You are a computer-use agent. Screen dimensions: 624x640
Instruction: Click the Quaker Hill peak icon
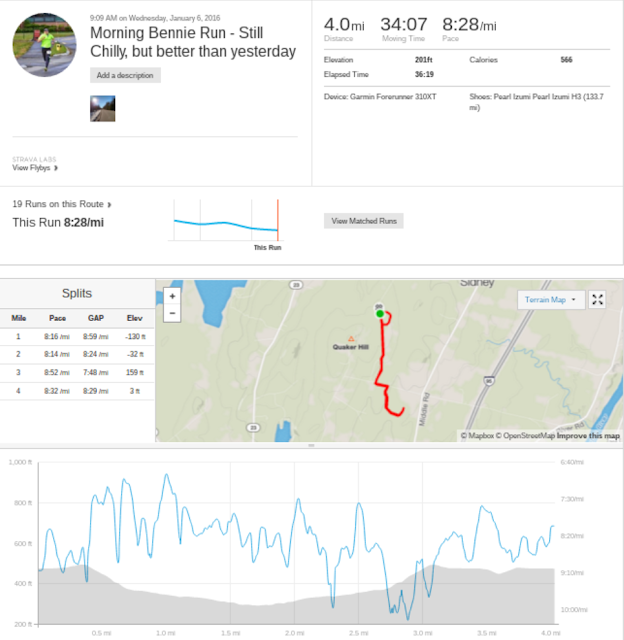click(351, 338)
